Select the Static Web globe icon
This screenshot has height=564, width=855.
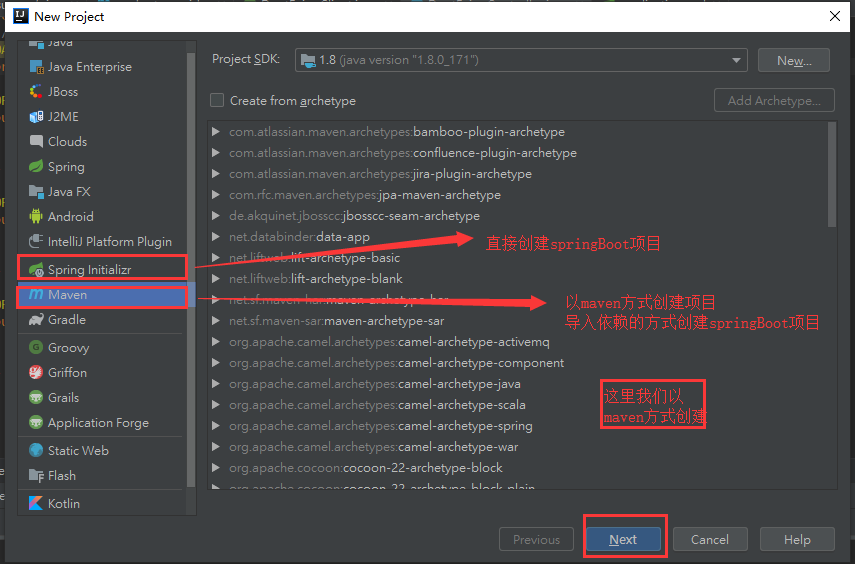(x=36, y=451)
